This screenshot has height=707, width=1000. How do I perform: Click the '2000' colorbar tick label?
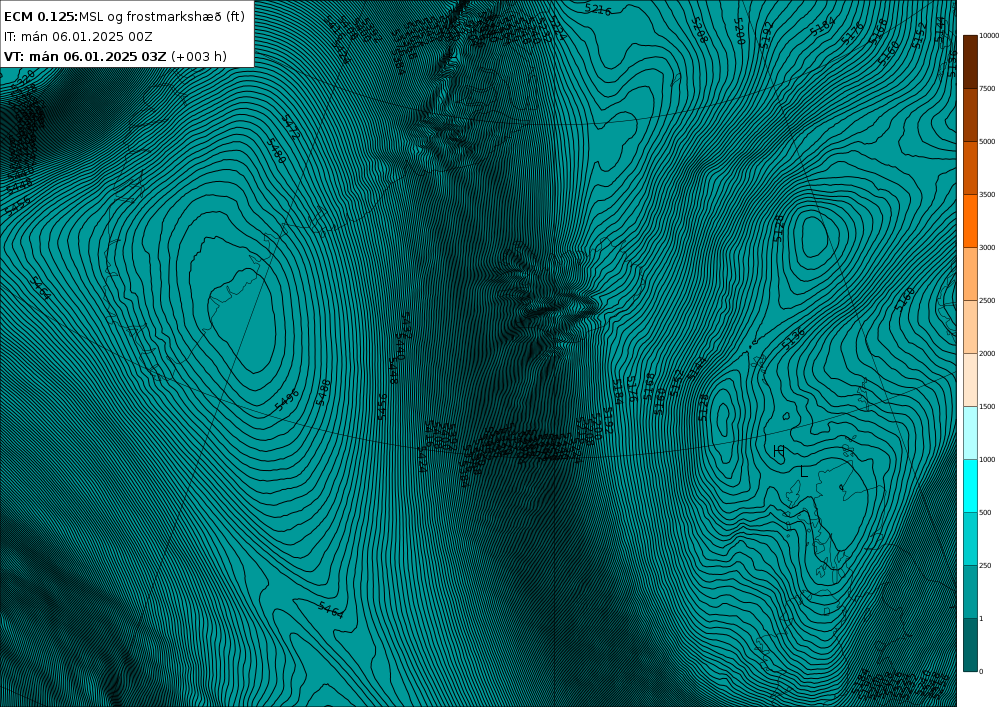(987, 353)
